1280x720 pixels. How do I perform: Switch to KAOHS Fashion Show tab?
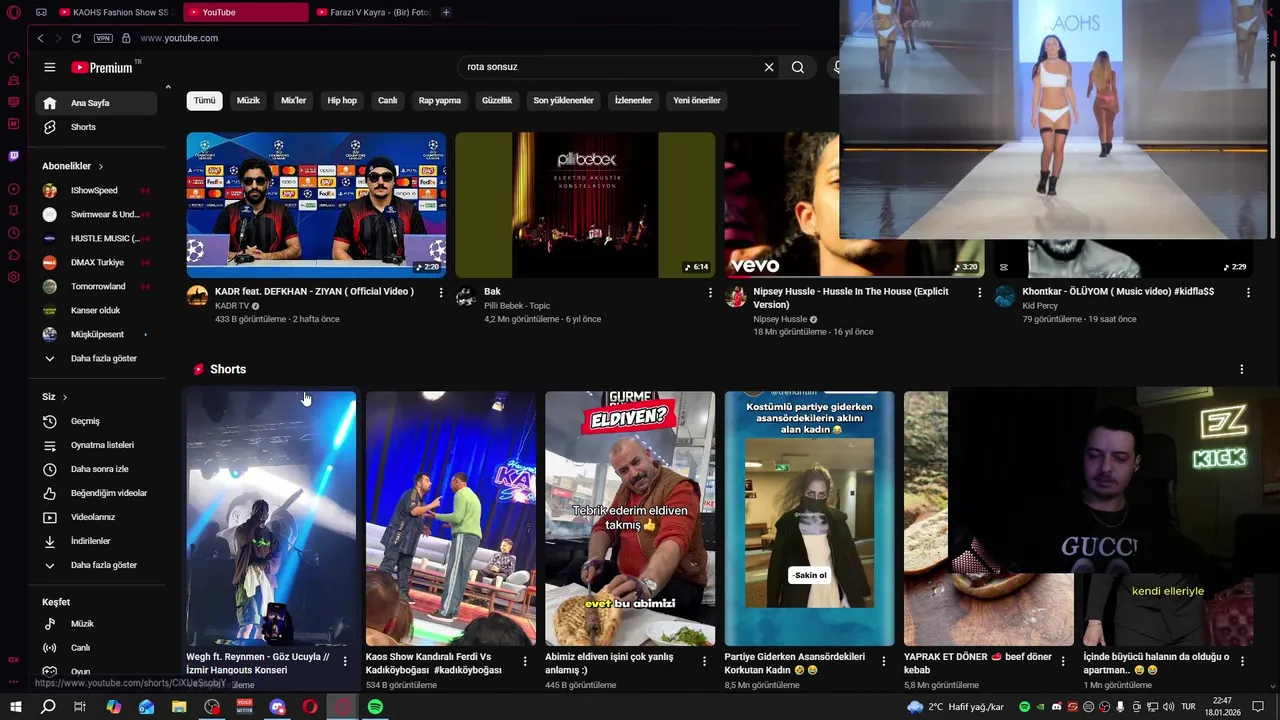[115, 12]
